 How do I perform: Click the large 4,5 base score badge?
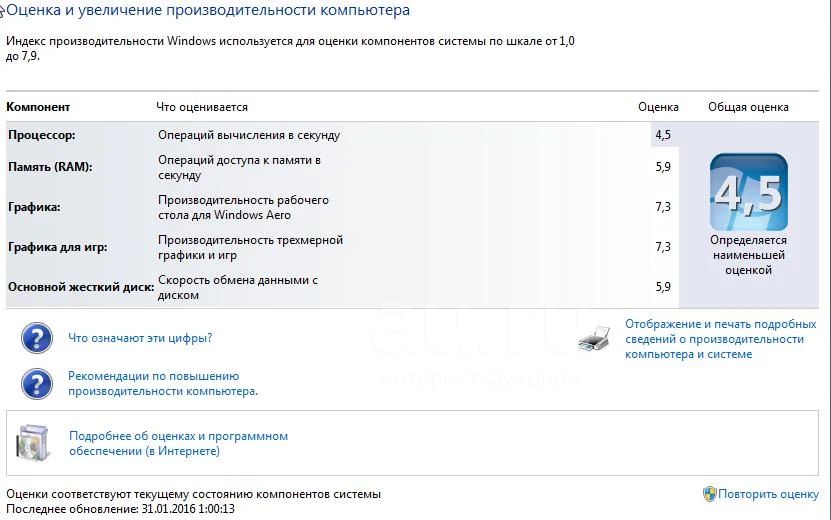click(748, 192)
